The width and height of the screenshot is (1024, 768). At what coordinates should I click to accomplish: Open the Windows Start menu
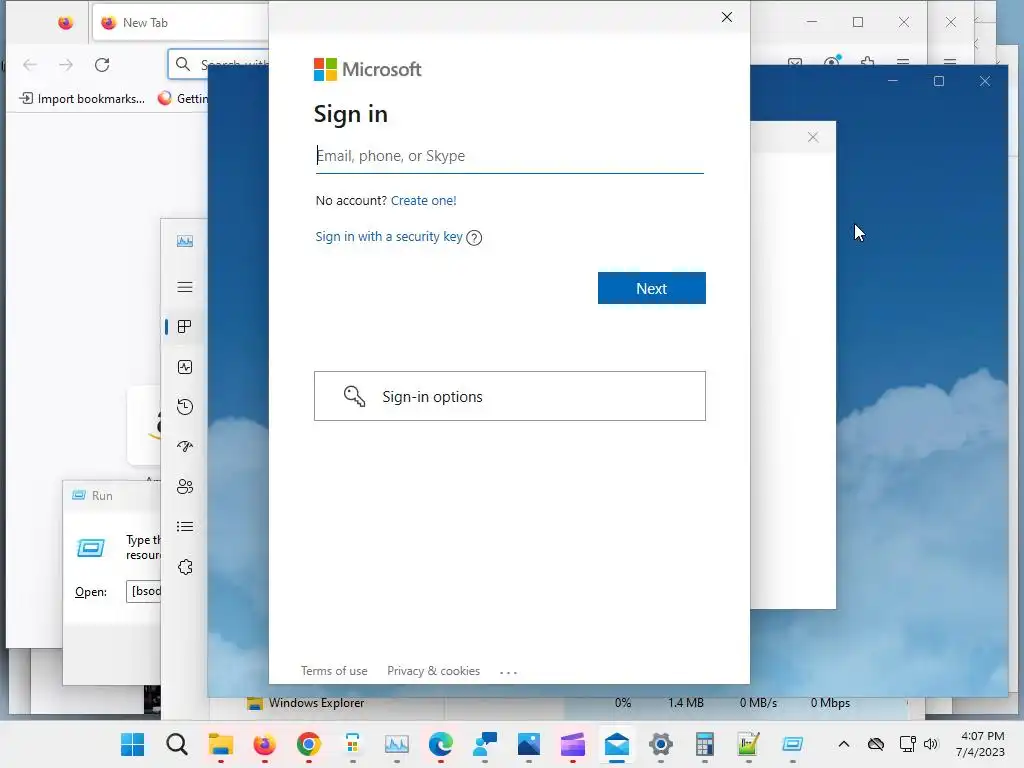(x=133, y=744)
